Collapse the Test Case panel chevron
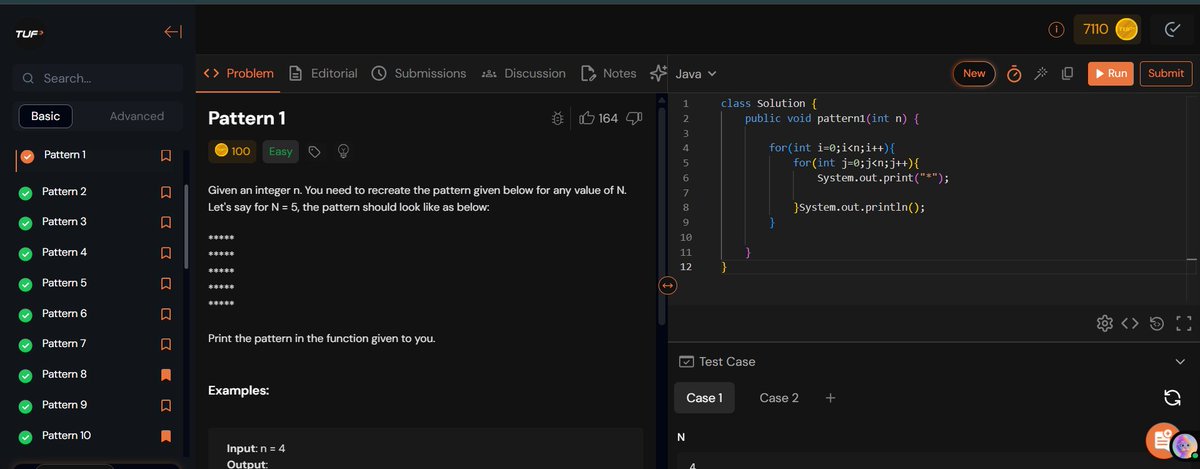Viewport: 1200px width, 469px height. (x=1180, y=362)
